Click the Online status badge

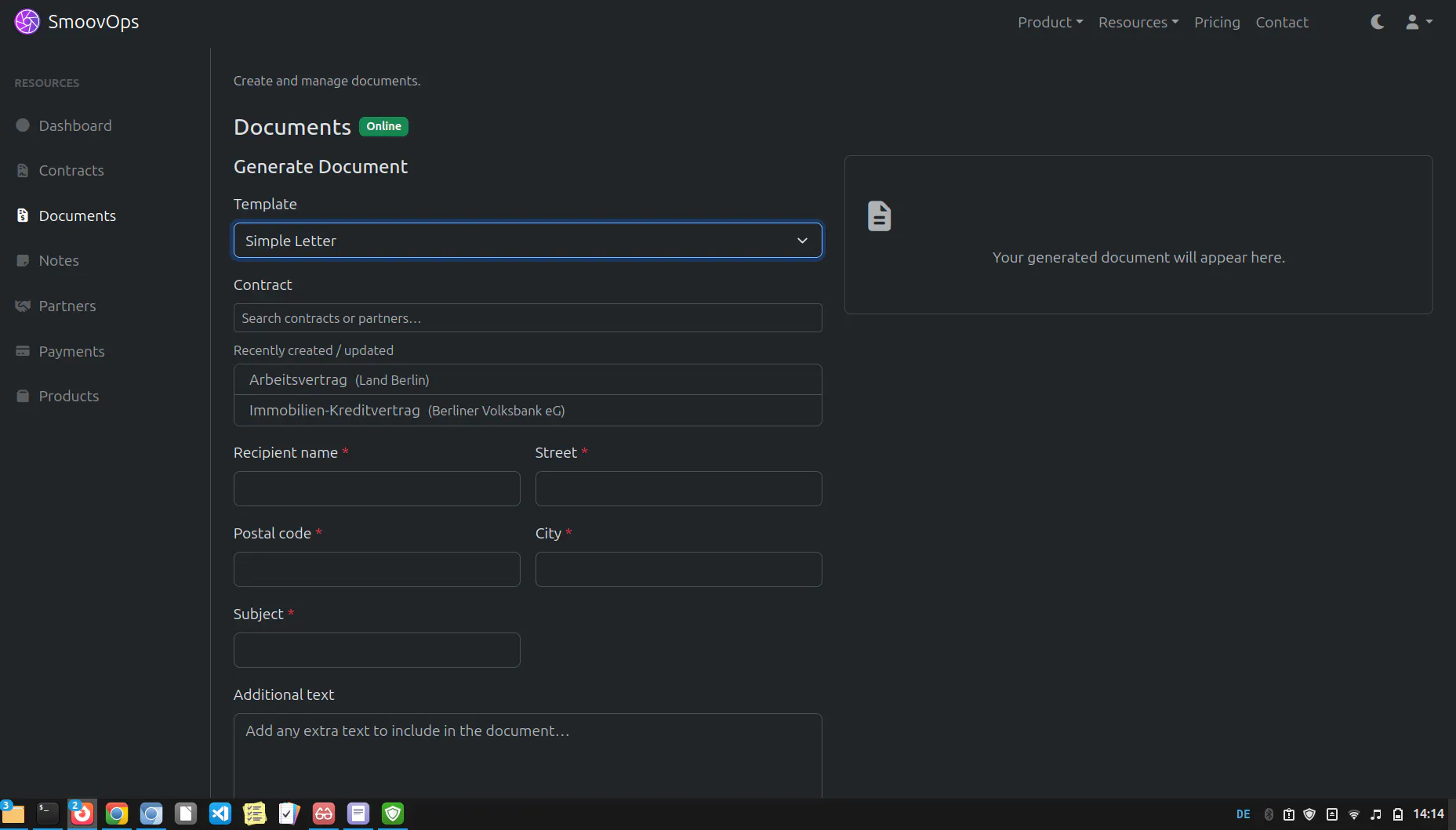383,126
